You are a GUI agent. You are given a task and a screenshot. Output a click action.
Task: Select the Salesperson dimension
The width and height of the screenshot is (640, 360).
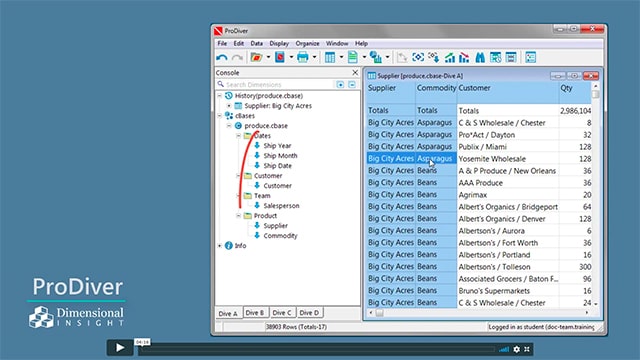click(281, 206)
